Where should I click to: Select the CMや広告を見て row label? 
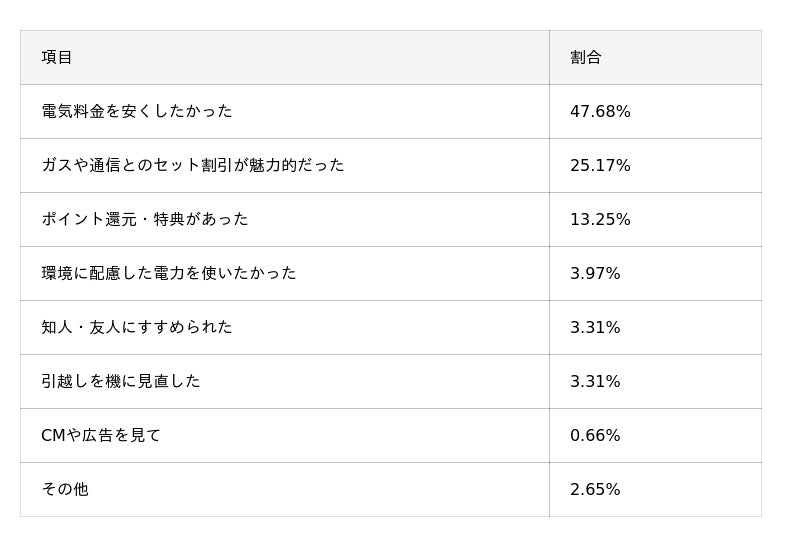click(x=100, y=435)
